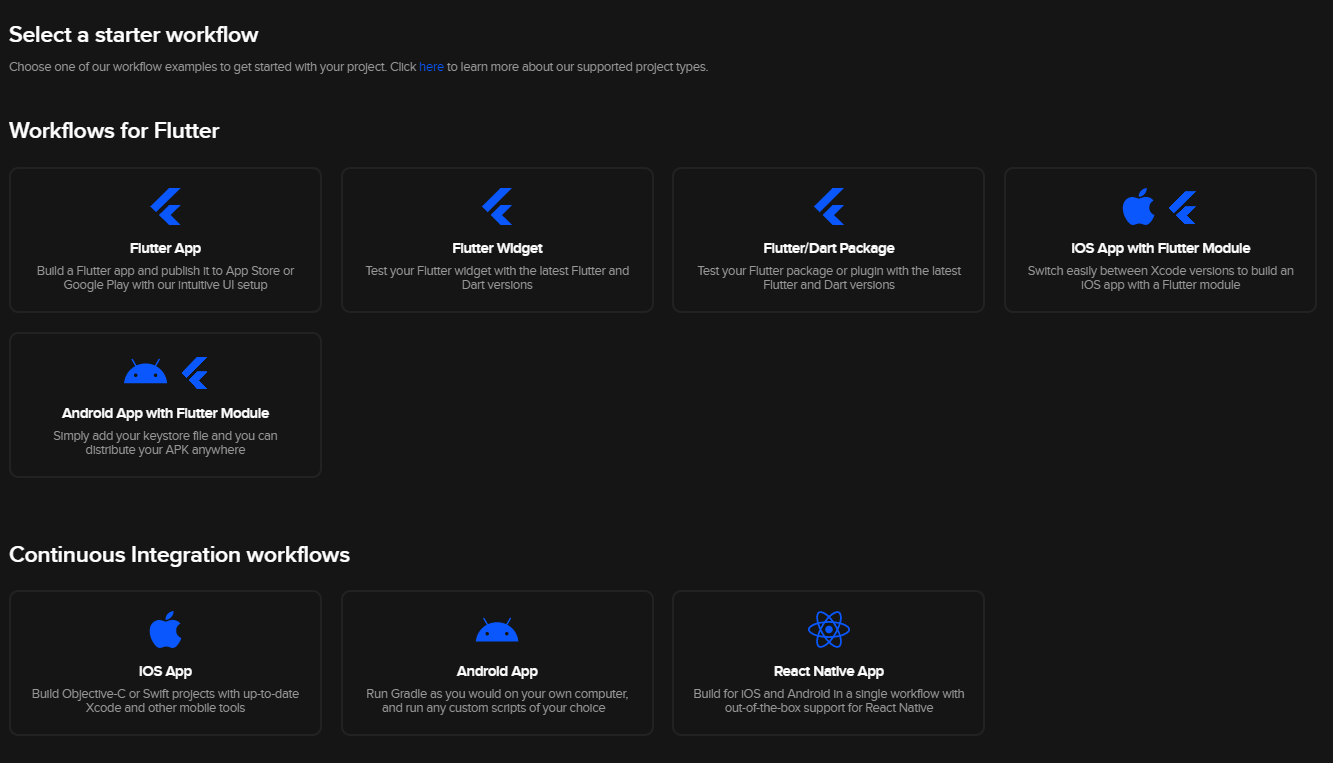Click description 'Build a Flutter app and publish it to App Store'
Viewport: 1333px width, 763px height.
[165, 278]
